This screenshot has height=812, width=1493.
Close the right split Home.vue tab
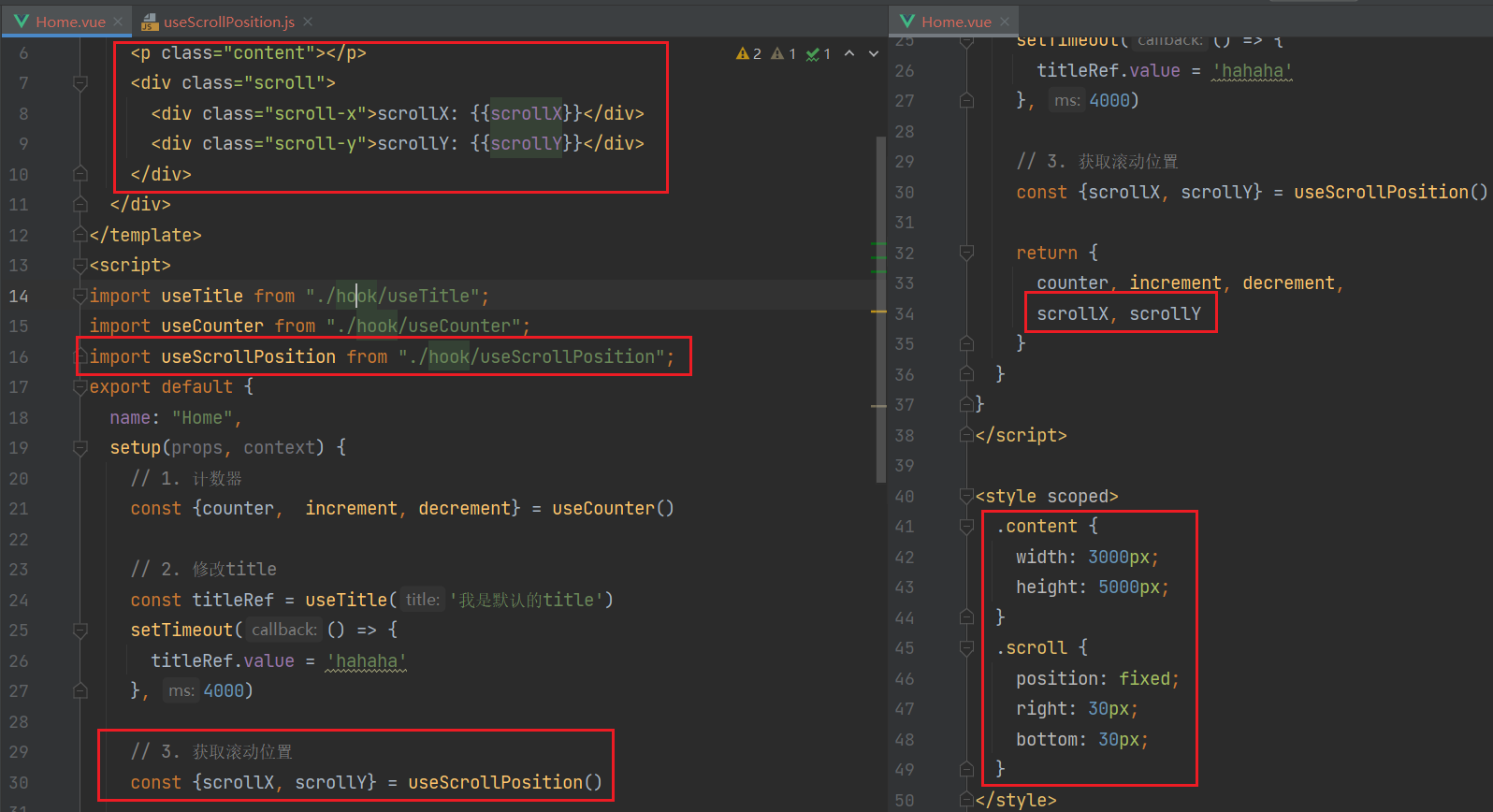1005,22
